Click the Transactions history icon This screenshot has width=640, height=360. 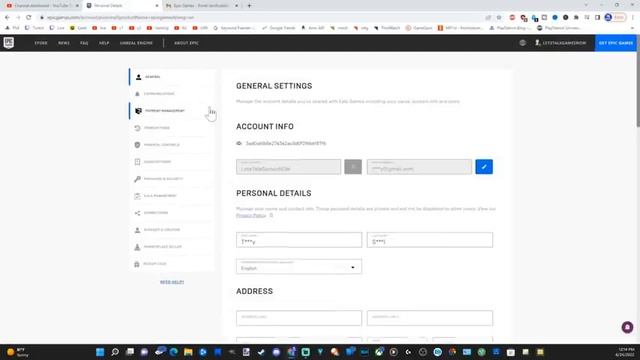[x=138, y=128]
